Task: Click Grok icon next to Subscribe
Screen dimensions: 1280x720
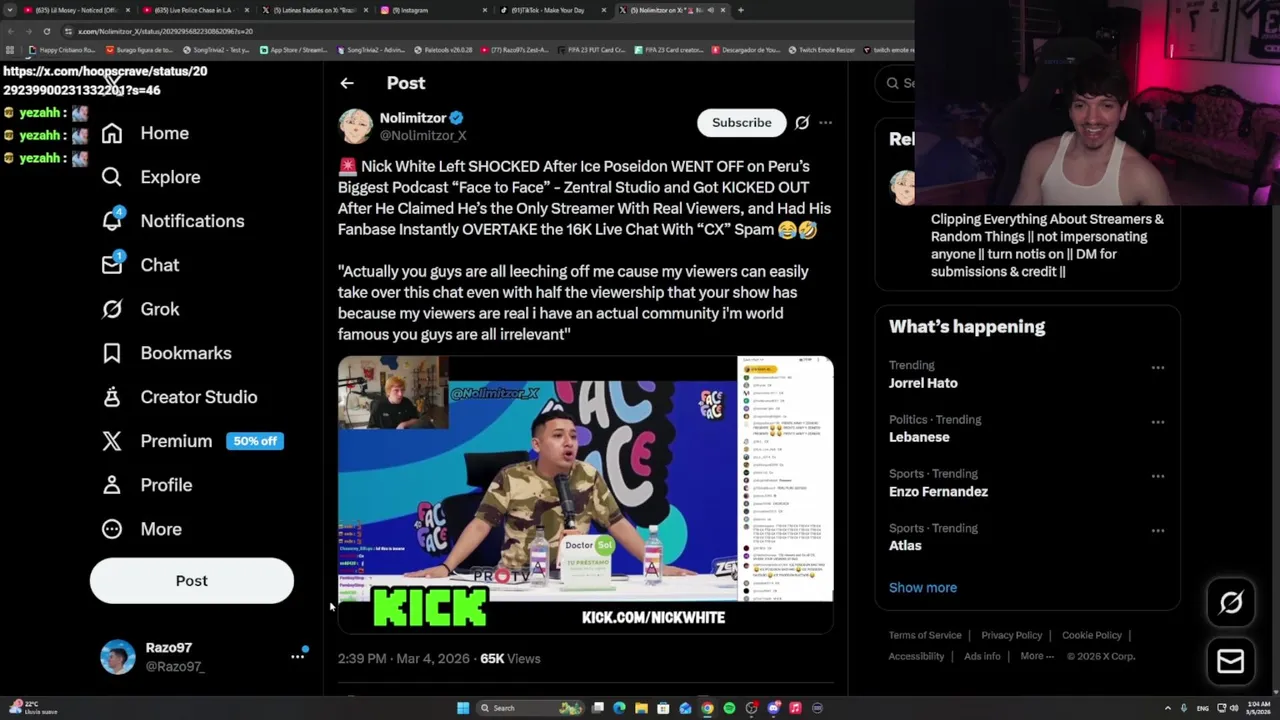Action: pyautogui.click(x=802, y=122)
